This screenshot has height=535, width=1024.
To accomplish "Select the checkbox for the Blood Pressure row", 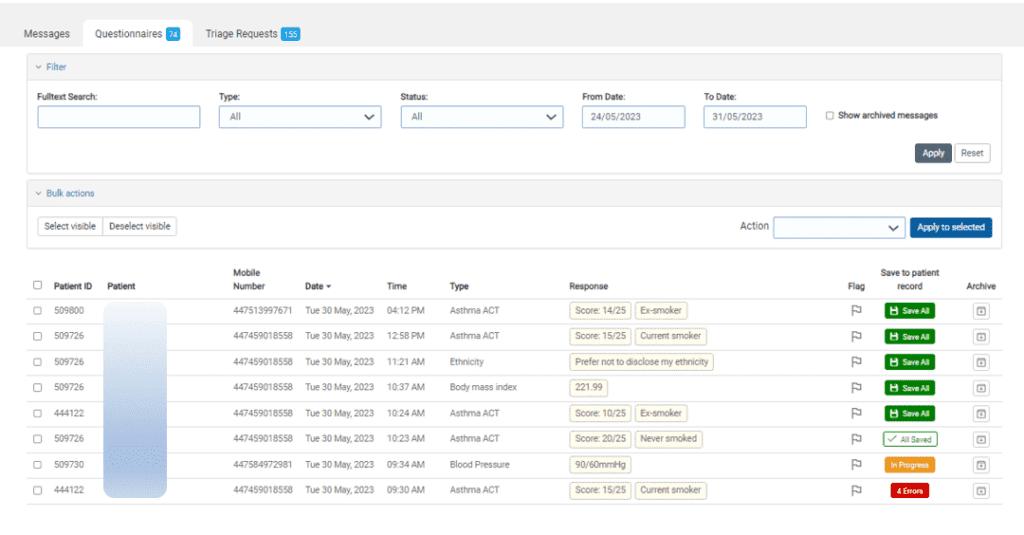I will 38,465.
